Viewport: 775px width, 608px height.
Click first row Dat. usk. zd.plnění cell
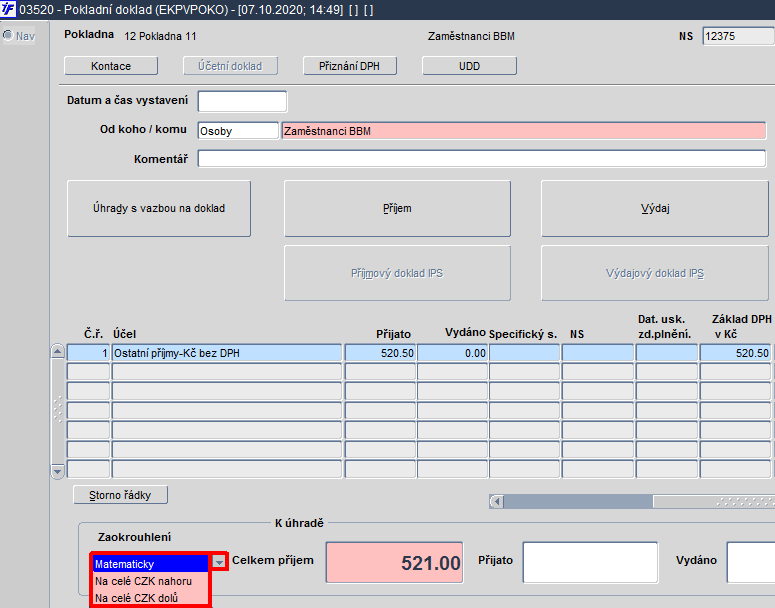[x=666, y=353]
